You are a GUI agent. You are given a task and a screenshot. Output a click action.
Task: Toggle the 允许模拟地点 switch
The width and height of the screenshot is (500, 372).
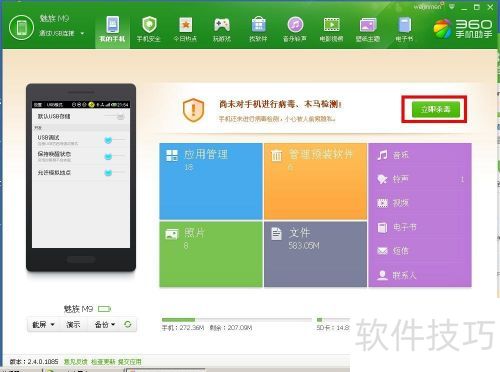108,172
